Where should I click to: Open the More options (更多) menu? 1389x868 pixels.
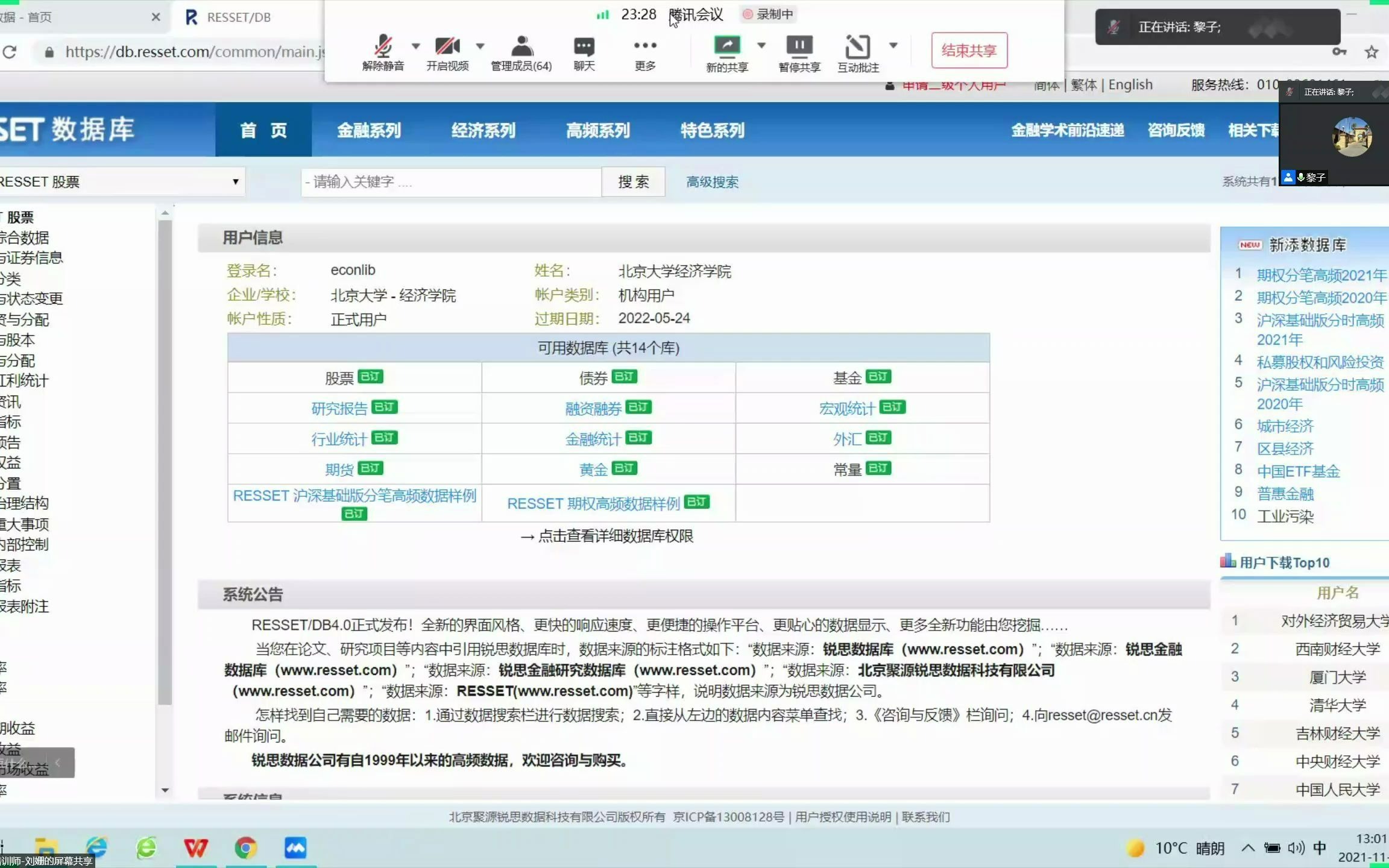tap(644, 52)
